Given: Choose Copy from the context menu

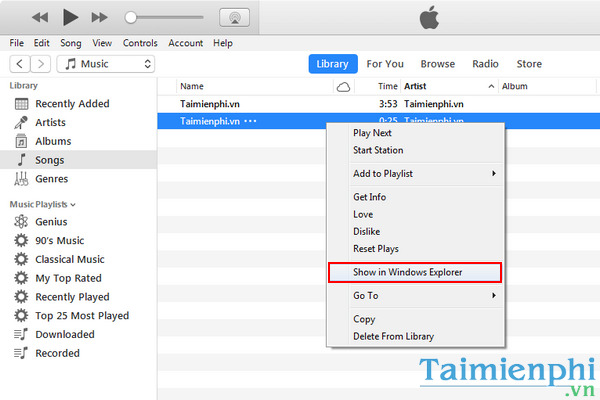Looking at the screenshot, I should [x=416, y=319].
